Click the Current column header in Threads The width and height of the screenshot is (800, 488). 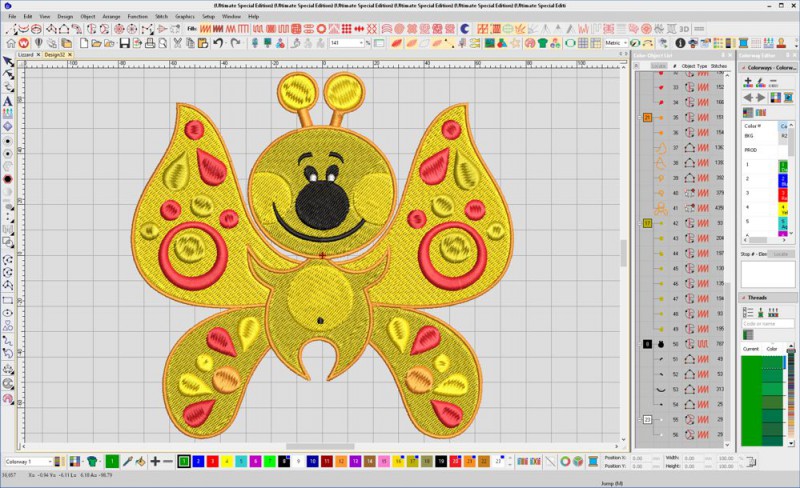click(x=751, y=349)
